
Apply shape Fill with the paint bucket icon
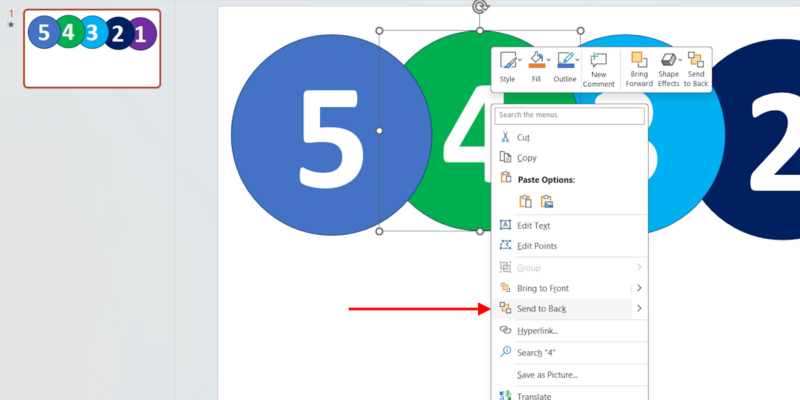[x=536, y=61]
